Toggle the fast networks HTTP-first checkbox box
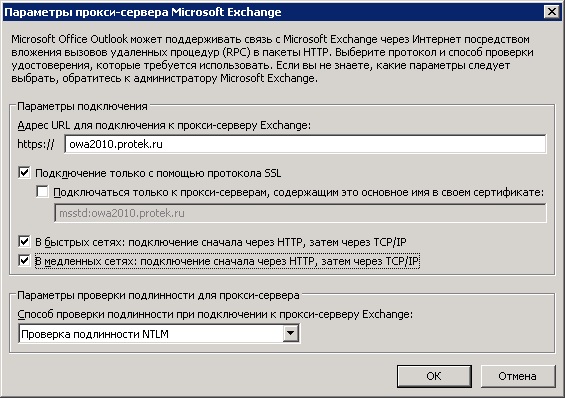Viewport: 565px width, 398px height. 24,241
